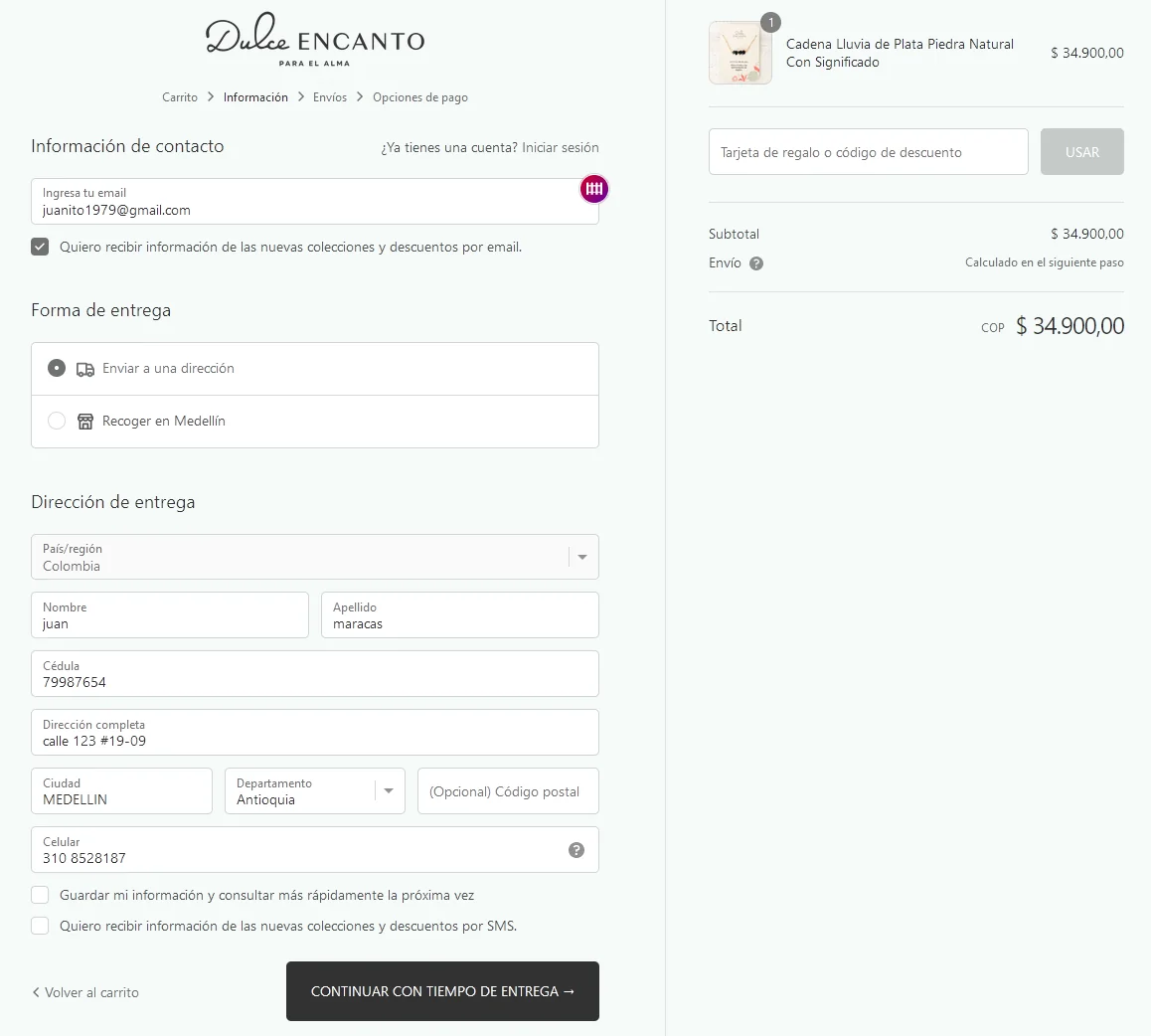Viewport: 1151px width, 1036px height.
Task: Go to Envíos breadcrumb step
Action: 330,97
